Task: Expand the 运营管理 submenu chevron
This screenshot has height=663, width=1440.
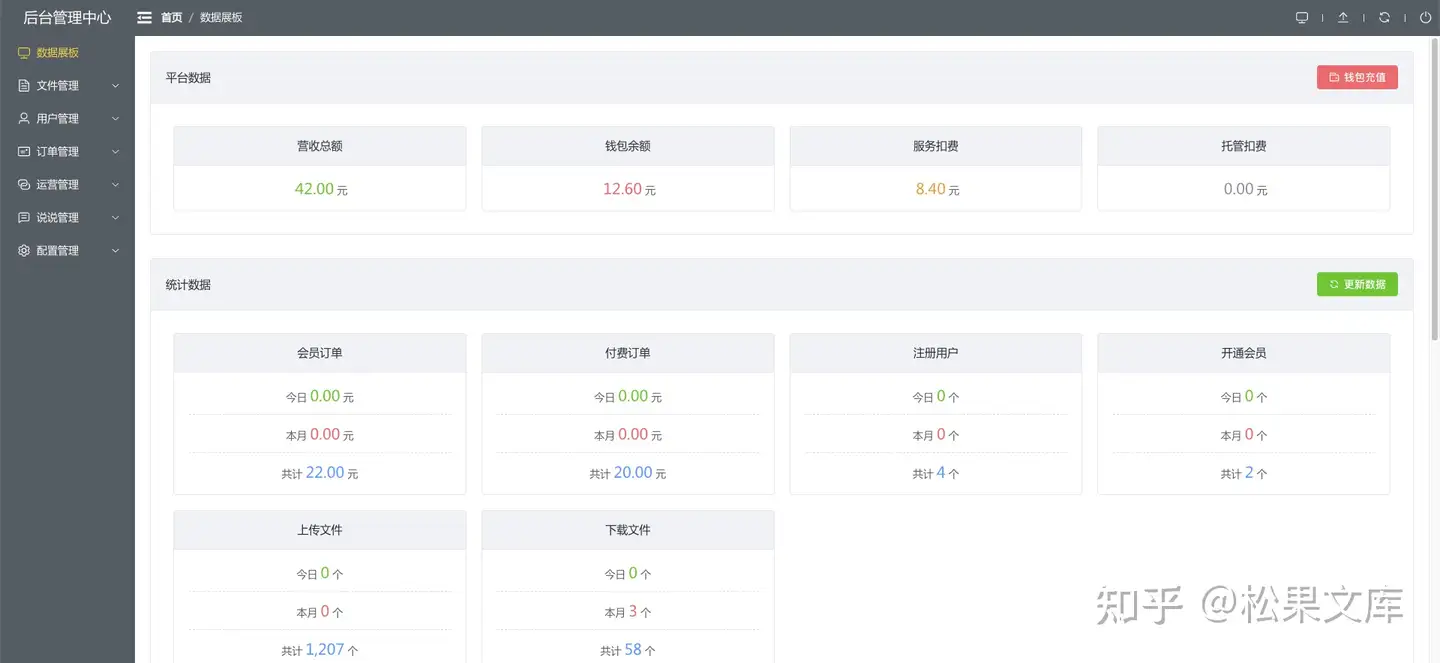Action: tap(115, 185)
